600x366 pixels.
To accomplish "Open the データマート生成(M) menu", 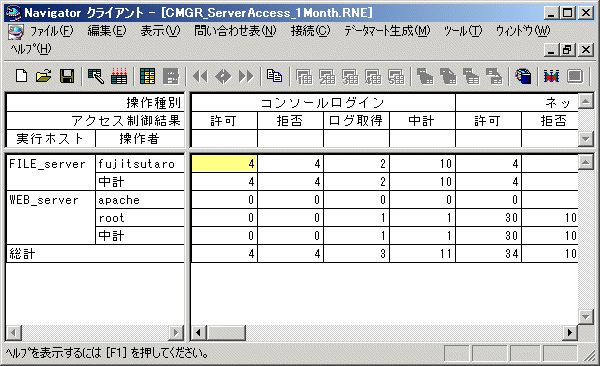I will click(387, 31).
